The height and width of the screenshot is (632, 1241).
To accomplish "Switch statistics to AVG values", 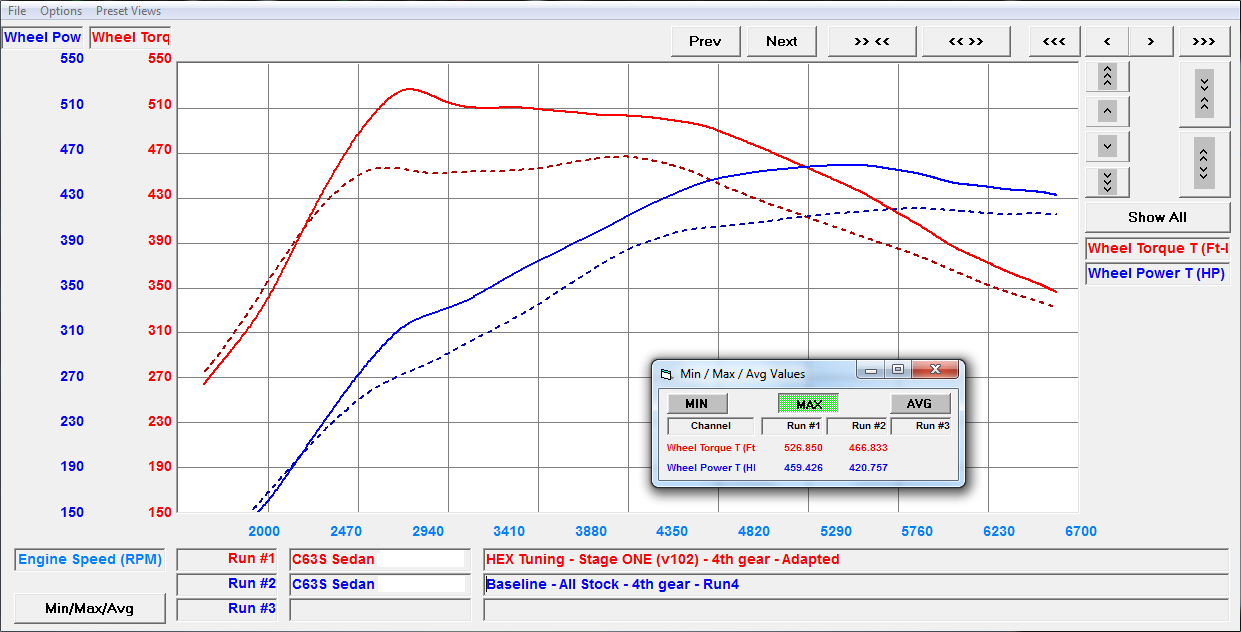I will tap(919, 404).
